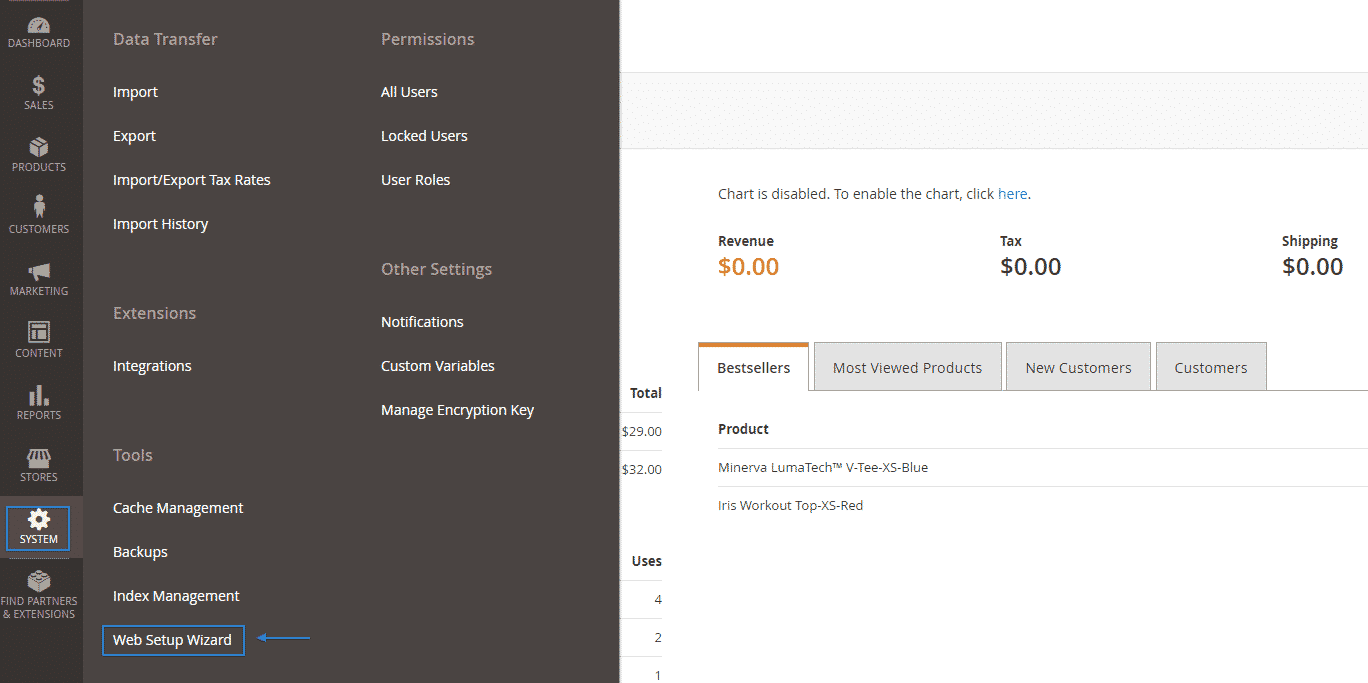Open the New Customers tab
Image resolution: width=1368 pixels, height=683 pixels.
click(x=1078, y=366)
